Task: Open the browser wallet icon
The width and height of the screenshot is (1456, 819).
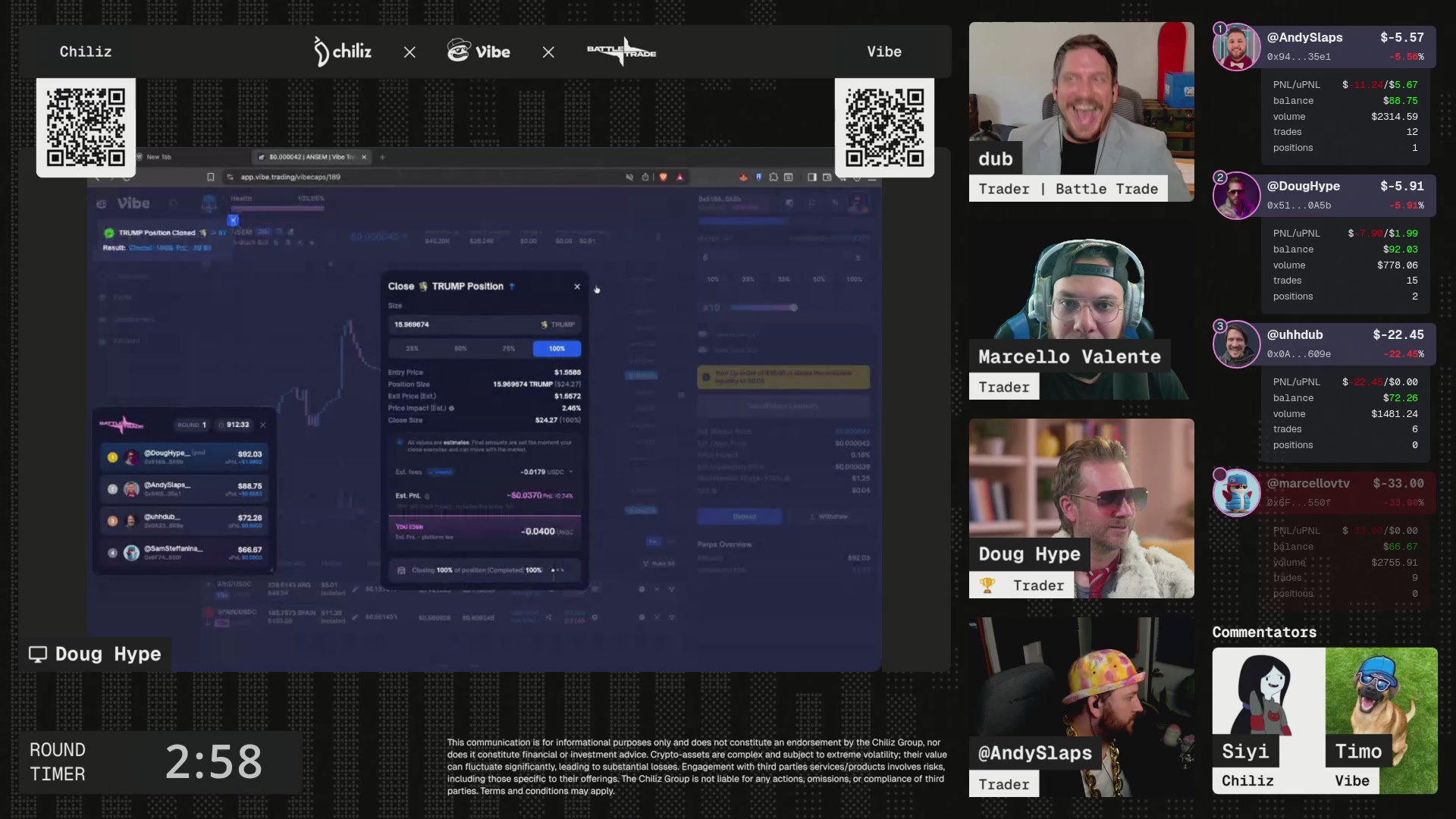Action: (x=827, y=177)
